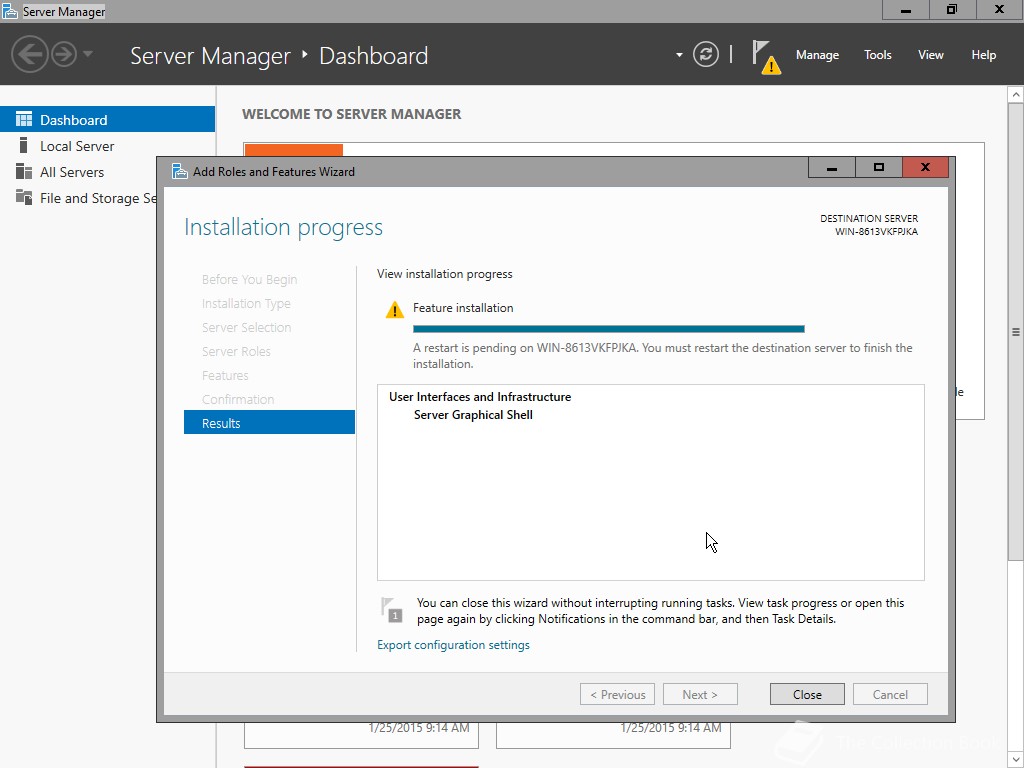Click the forward navigation arrow

(64, 54)
